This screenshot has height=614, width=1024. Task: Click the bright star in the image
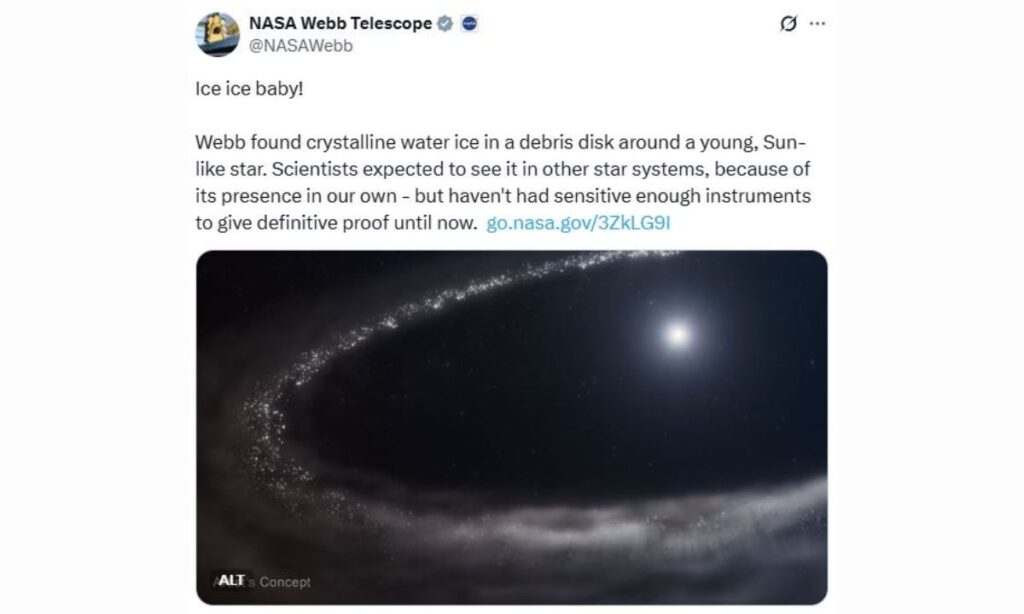coord(677,334)
